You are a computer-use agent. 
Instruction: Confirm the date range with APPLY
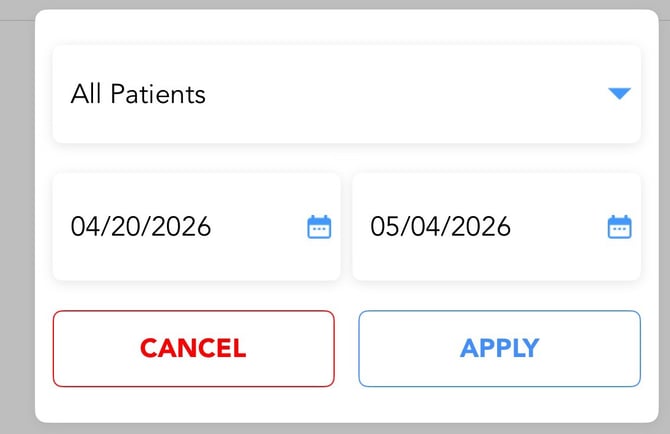(499, 348)
